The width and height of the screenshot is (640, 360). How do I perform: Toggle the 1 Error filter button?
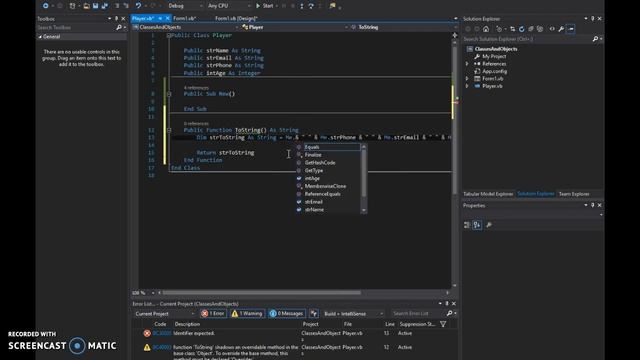pos(213,313)
